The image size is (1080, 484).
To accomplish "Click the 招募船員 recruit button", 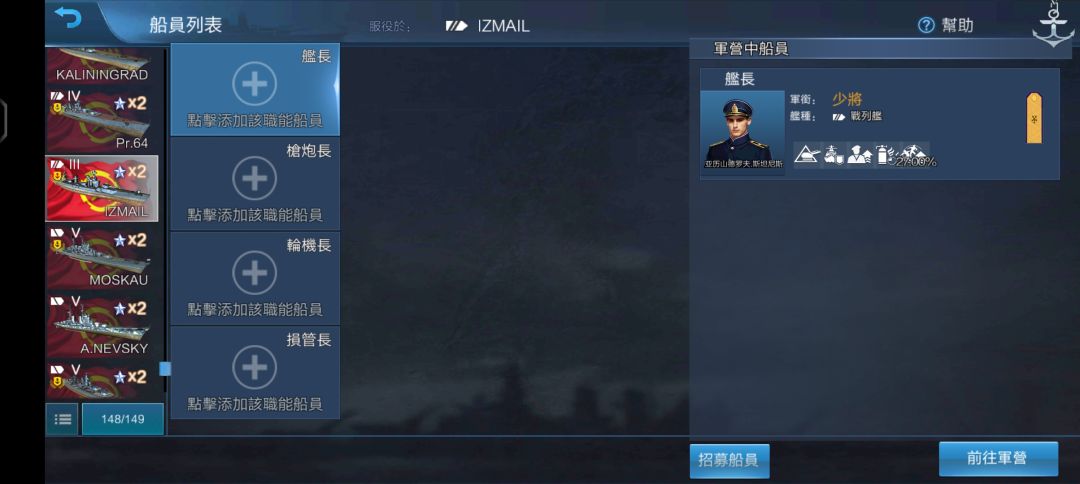I will pyautogui.click(x=729, y=461).
